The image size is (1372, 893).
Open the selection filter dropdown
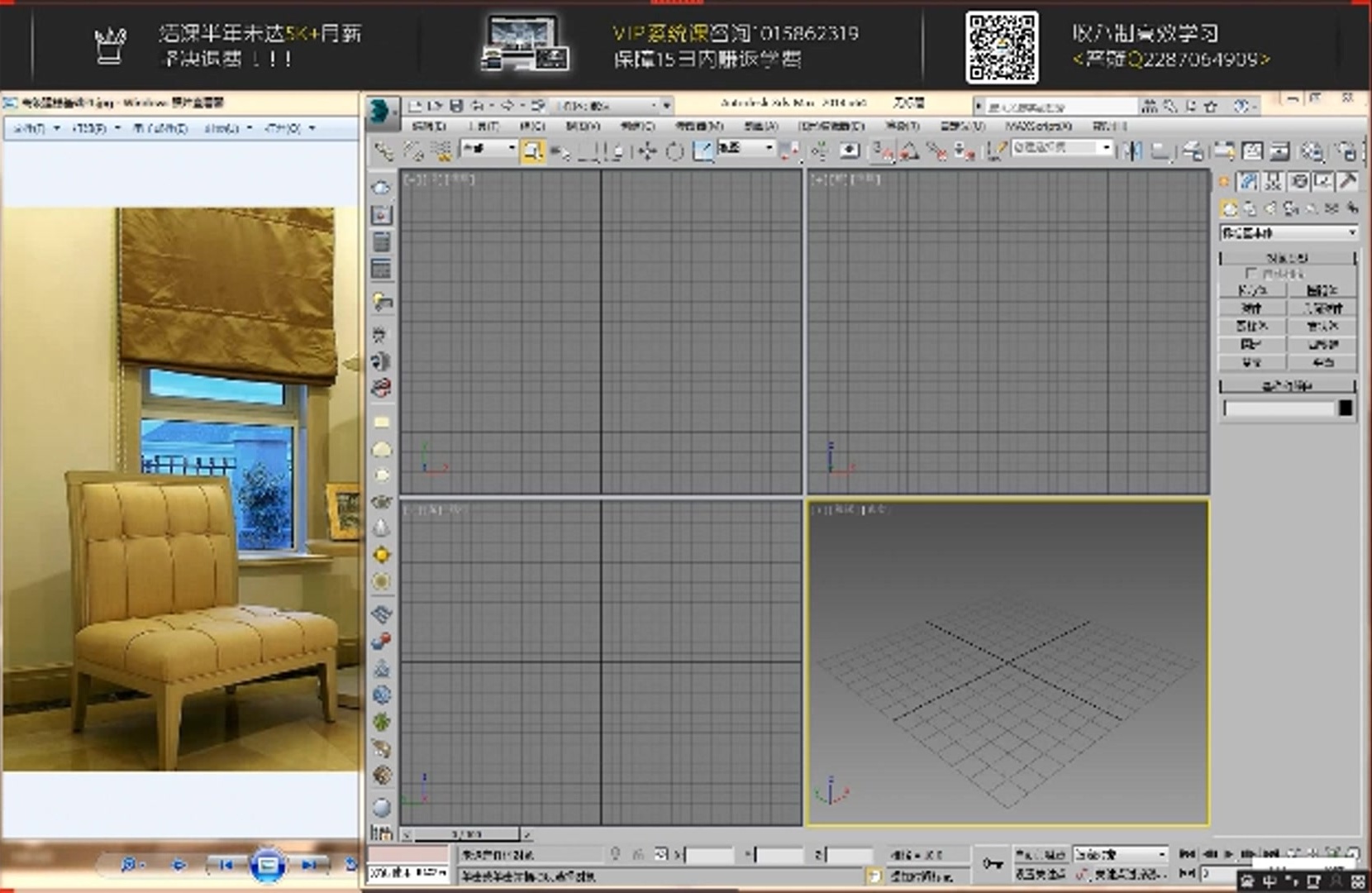click(489, 148)
